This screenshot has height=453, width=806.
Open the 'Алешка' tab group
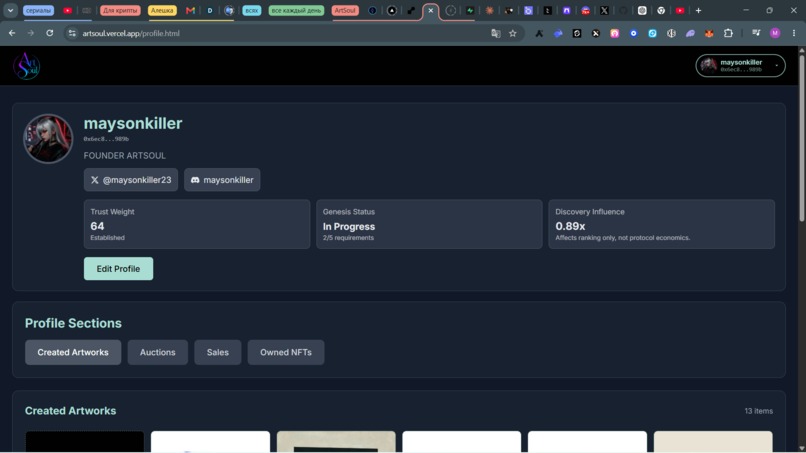162,10
